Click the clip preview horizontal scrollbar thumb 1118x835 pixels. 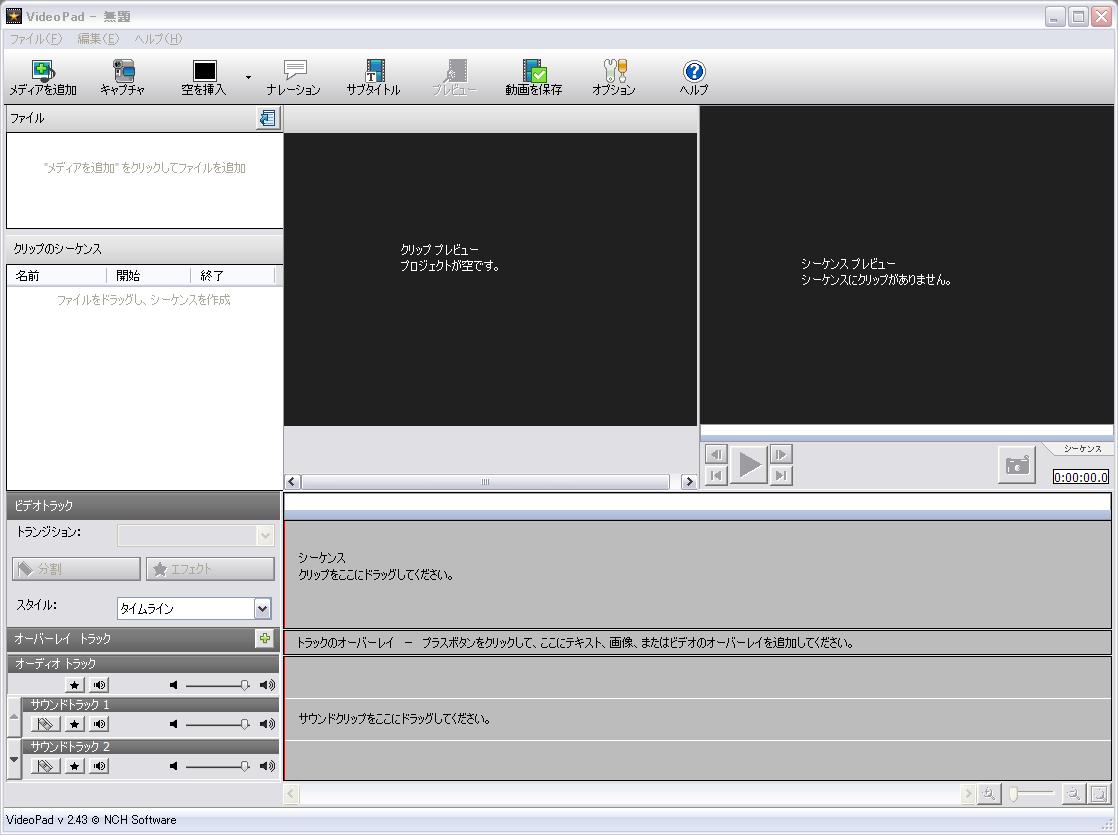[486, 482]
